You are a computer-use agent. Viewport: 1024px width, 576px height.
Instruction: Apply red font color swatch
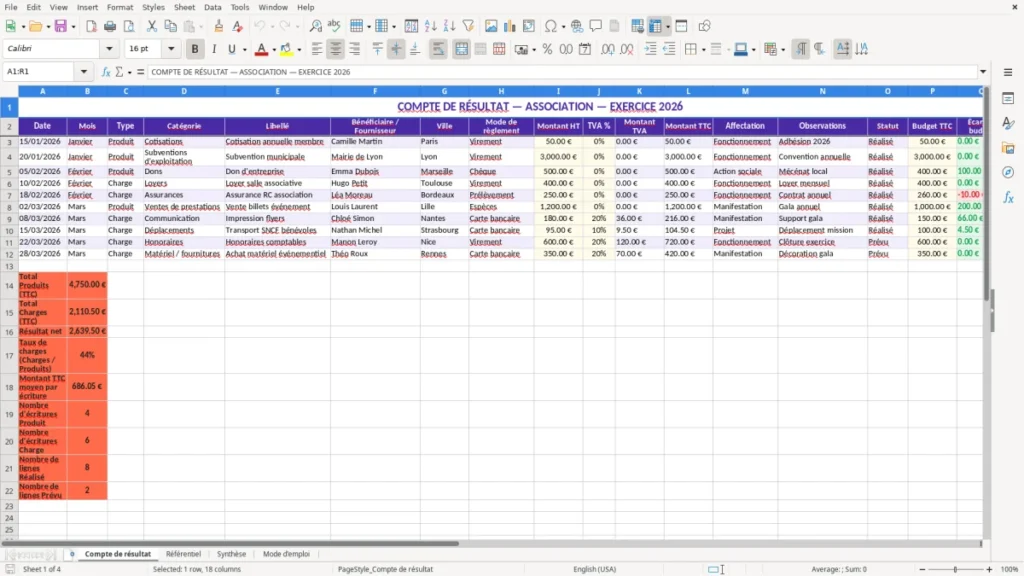(261, 49)
